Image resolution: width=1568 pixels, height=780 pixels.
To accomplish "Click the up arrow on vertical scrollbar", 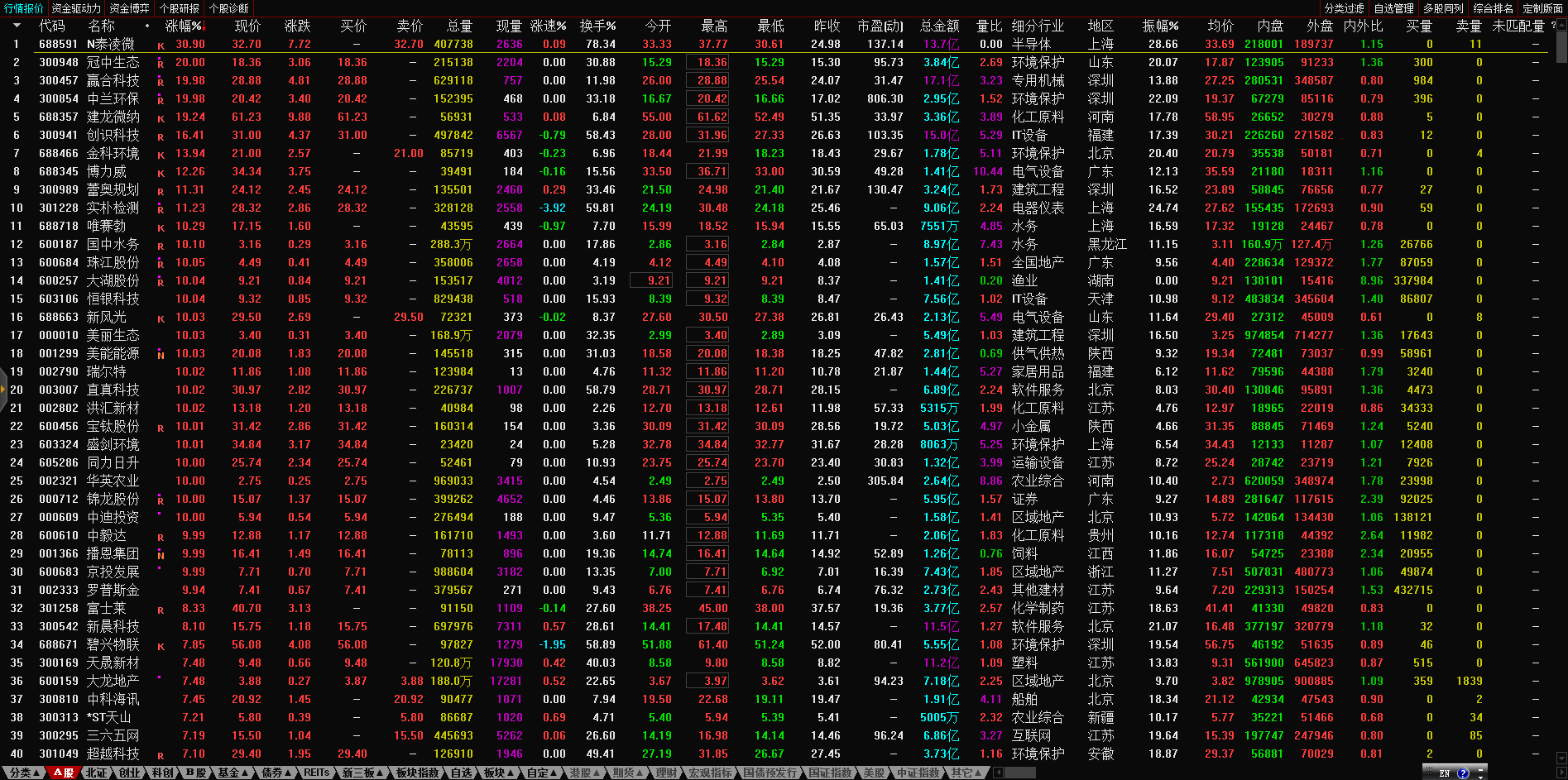I will coord(1561,25).
